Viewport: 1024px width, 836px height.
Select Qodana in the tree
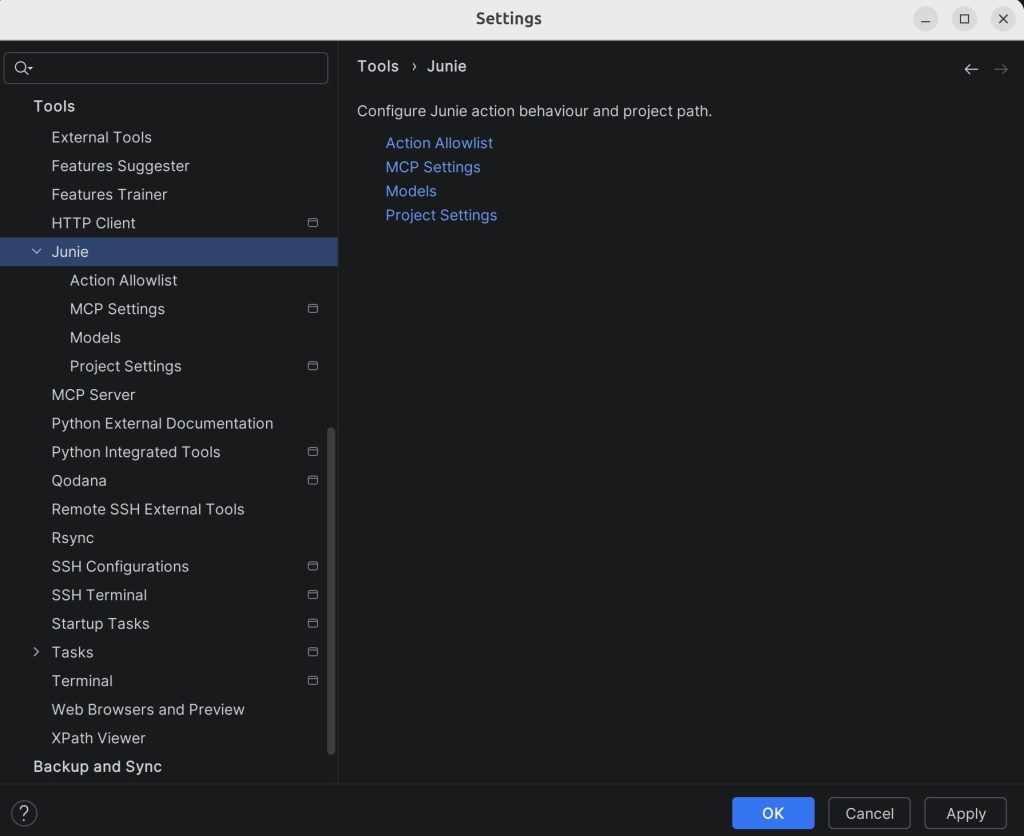(x=168, y=481)
